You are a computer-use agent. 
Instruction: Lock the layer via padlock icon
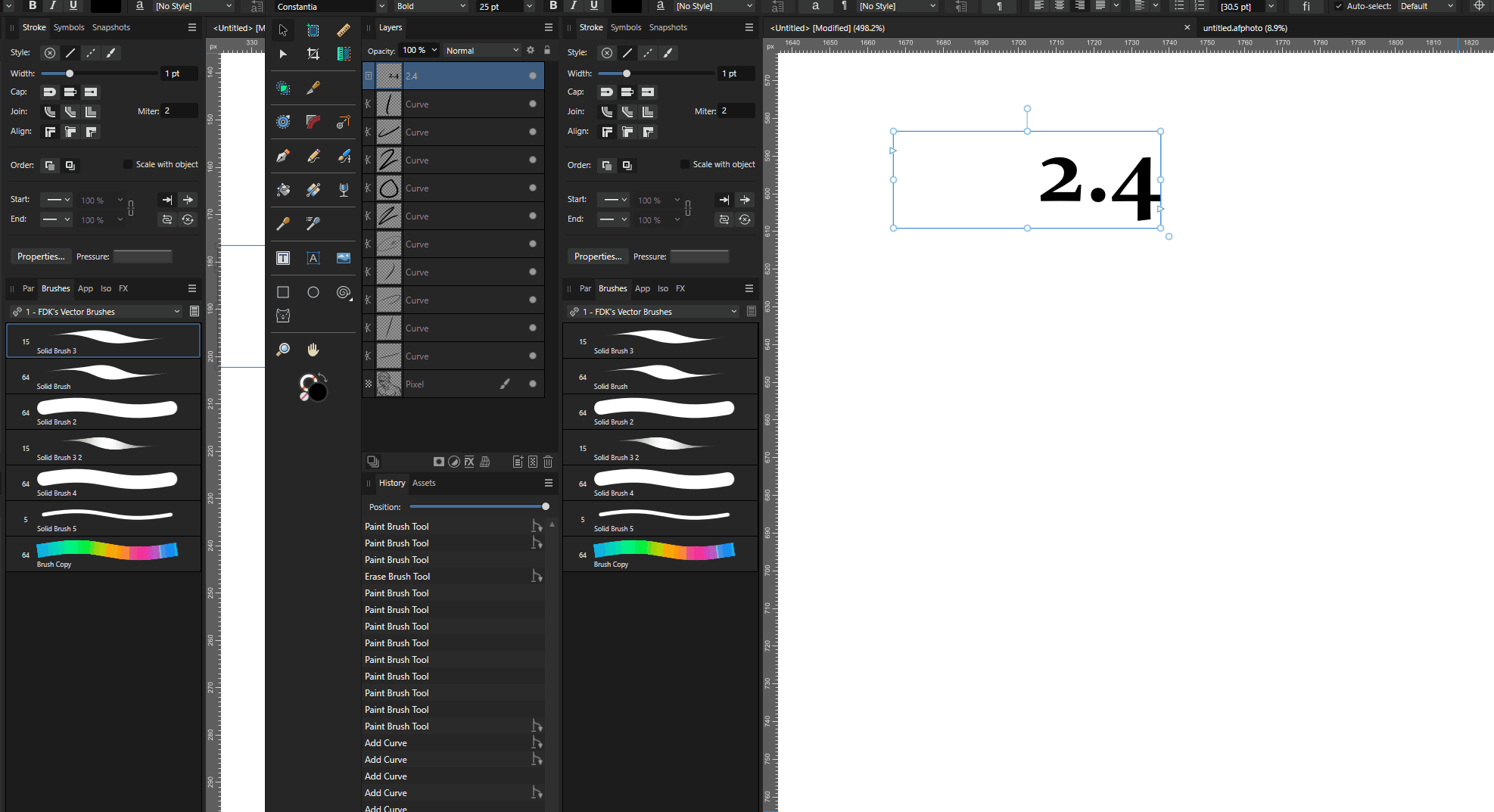pyautogui.click(x=547, y=51)
